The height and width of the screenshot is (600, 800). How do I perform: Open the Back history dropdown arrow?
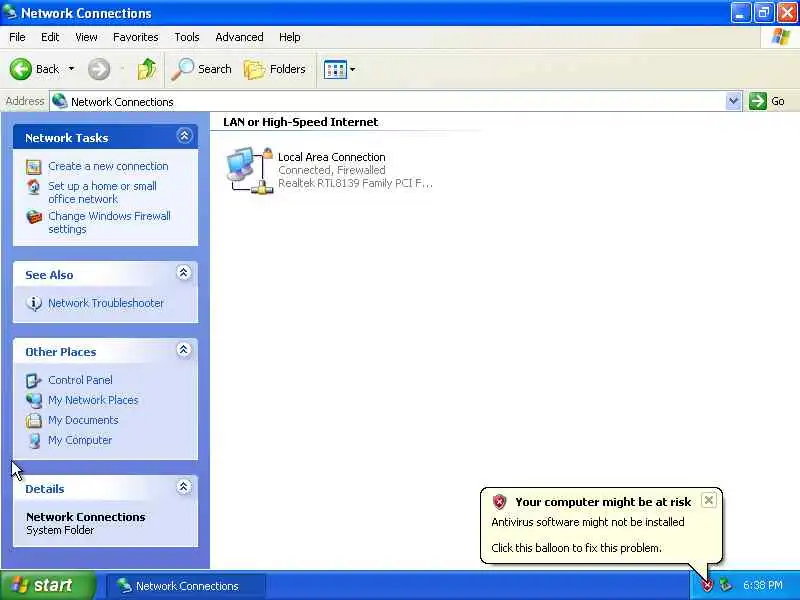pyautogui.click(x=71, y=69)
